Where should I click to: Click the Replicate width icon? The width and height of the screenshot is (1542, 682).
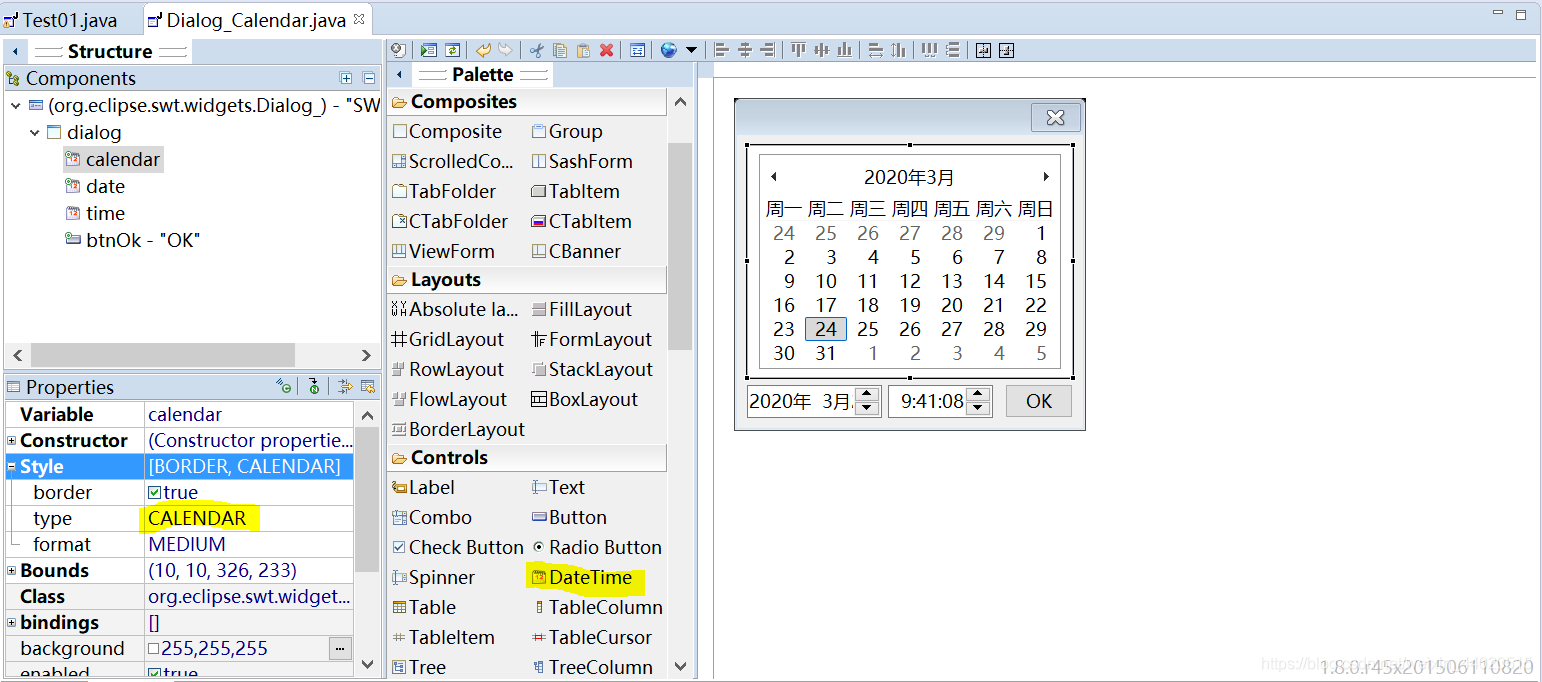875,50
